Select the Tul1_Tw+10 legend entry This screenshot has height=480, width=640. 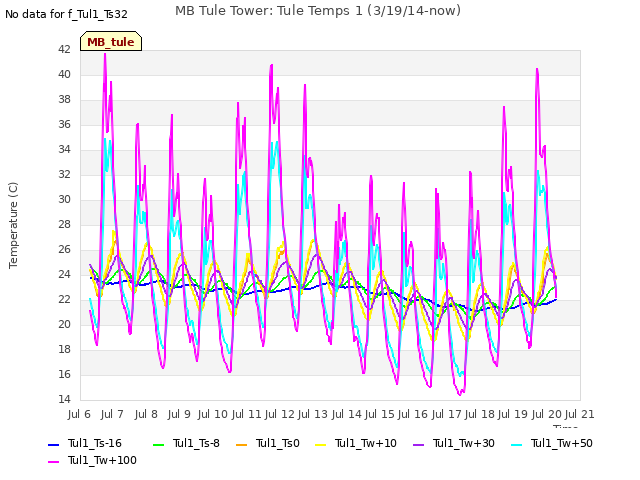[356, 443]
